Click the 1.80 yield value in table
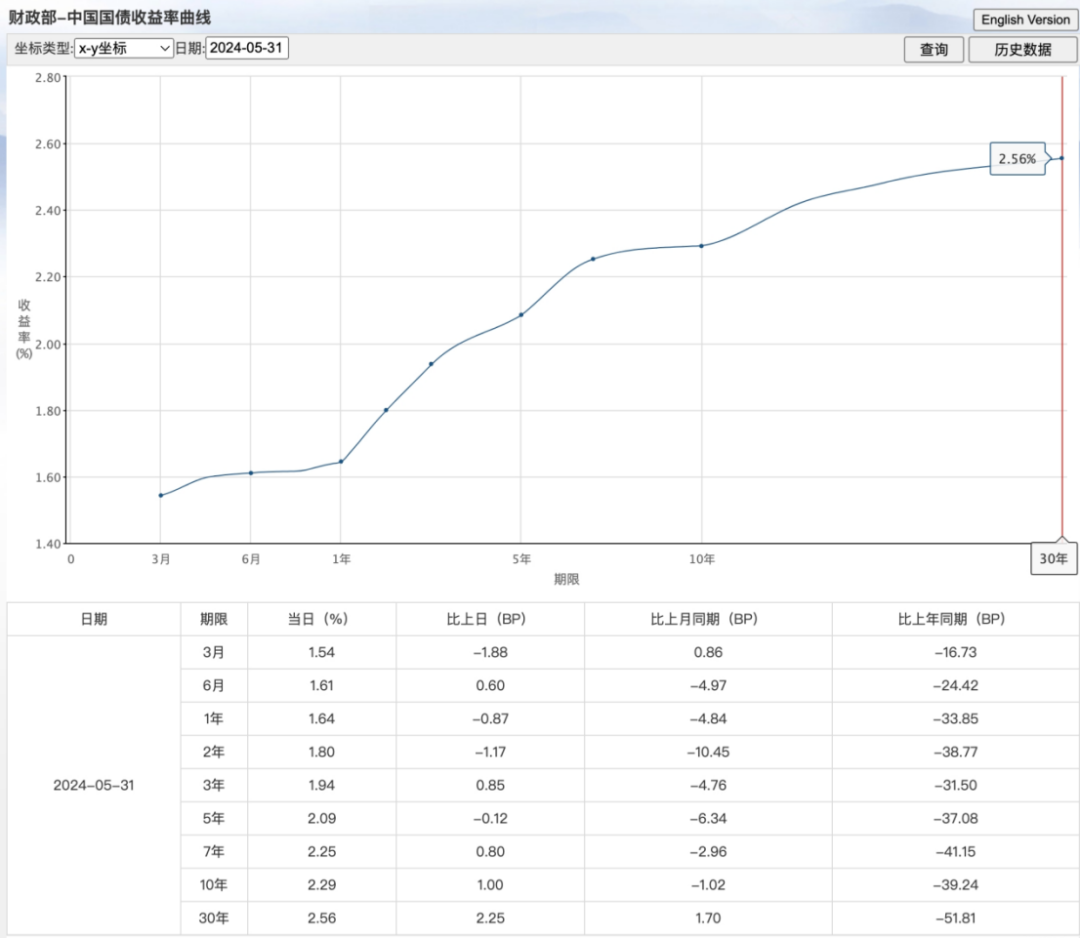 coord(322,752)
